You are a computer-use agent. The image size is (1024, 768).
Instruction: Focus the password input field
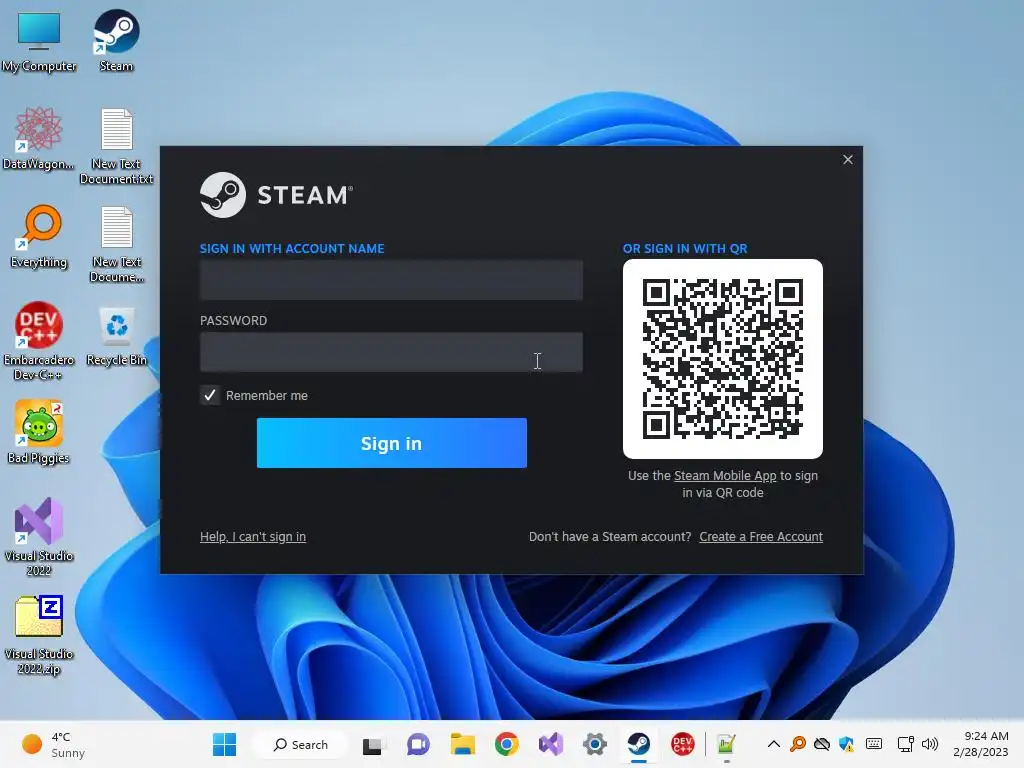coord(391,352)
